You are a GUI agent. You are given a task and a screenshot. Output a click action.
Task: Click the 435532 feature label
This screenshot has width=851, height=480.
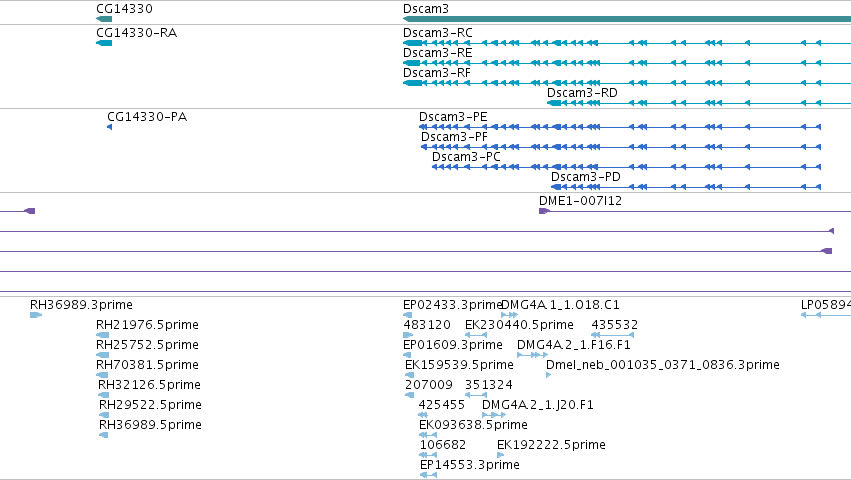coord(614,325)
